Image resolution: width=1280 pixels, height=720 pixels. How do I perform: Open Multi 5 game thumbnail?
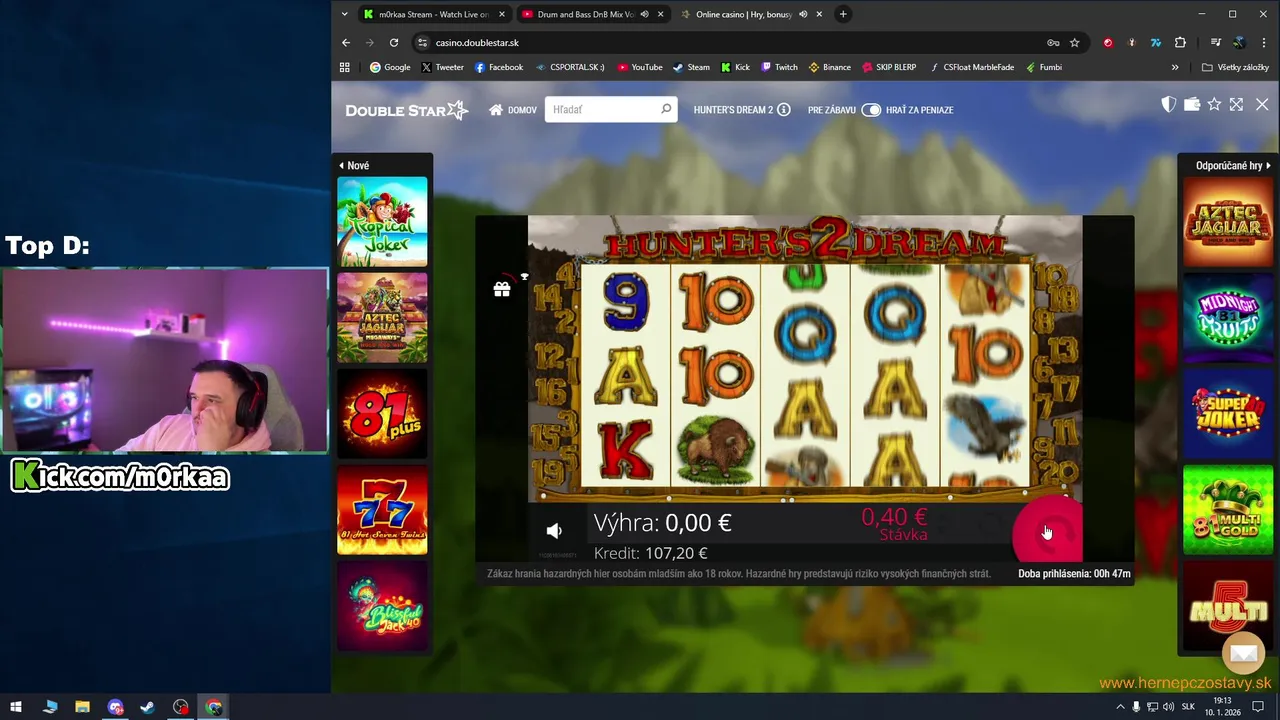[1228, 606]
